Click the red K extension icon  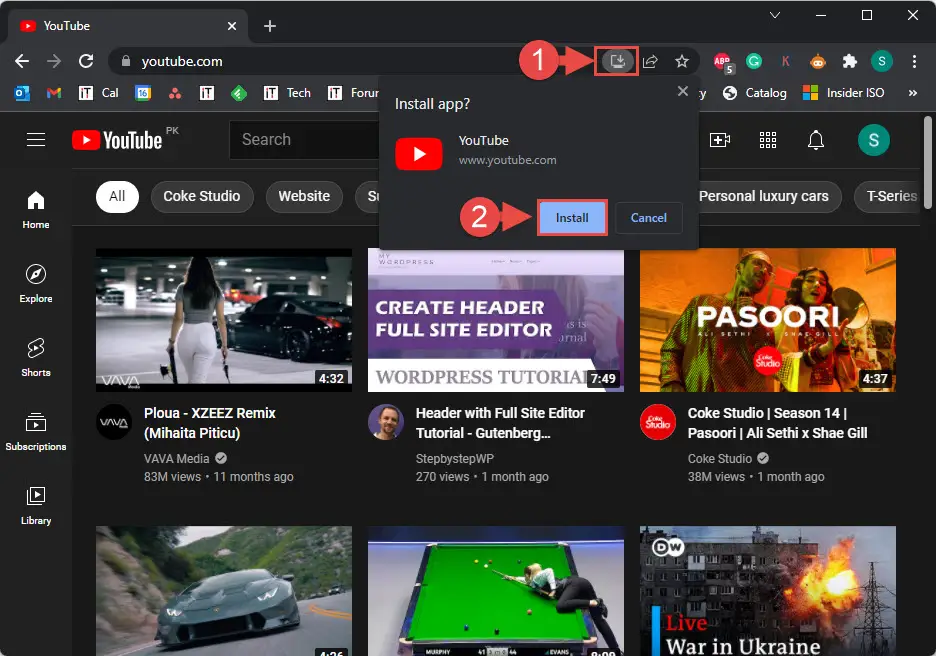(x=786, y=61)
